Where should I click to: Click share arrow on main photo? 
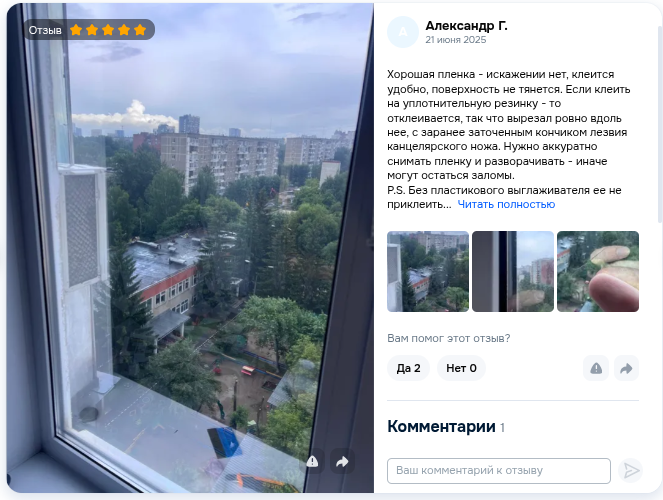tap(342, 462)
